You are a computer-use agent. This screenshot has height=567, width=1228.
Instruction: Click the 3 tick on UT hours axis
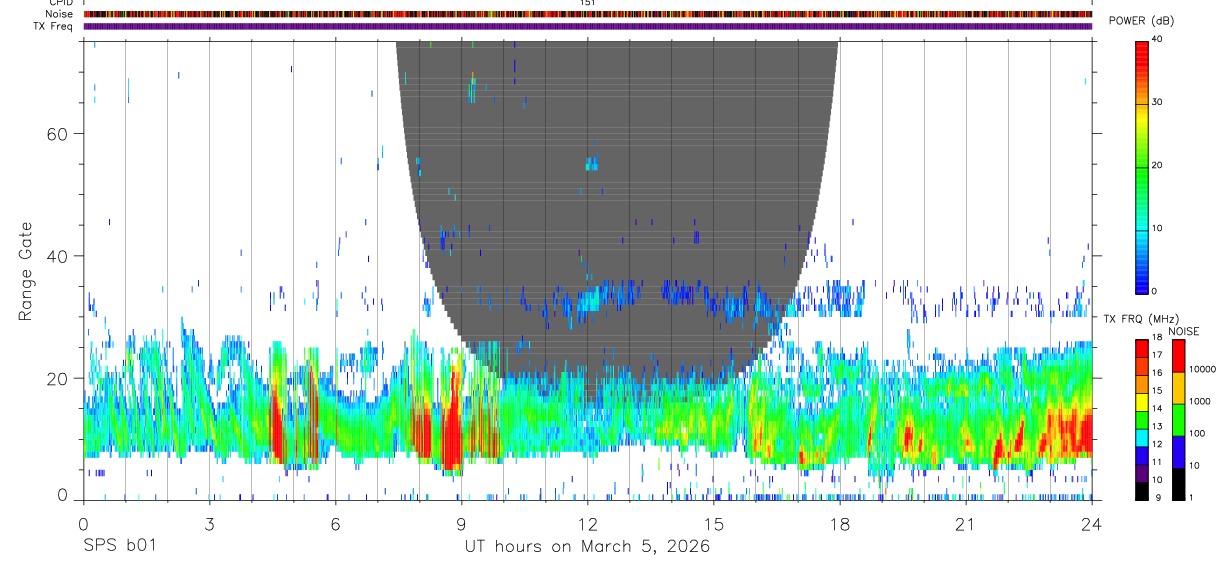(x=209, y=524)
